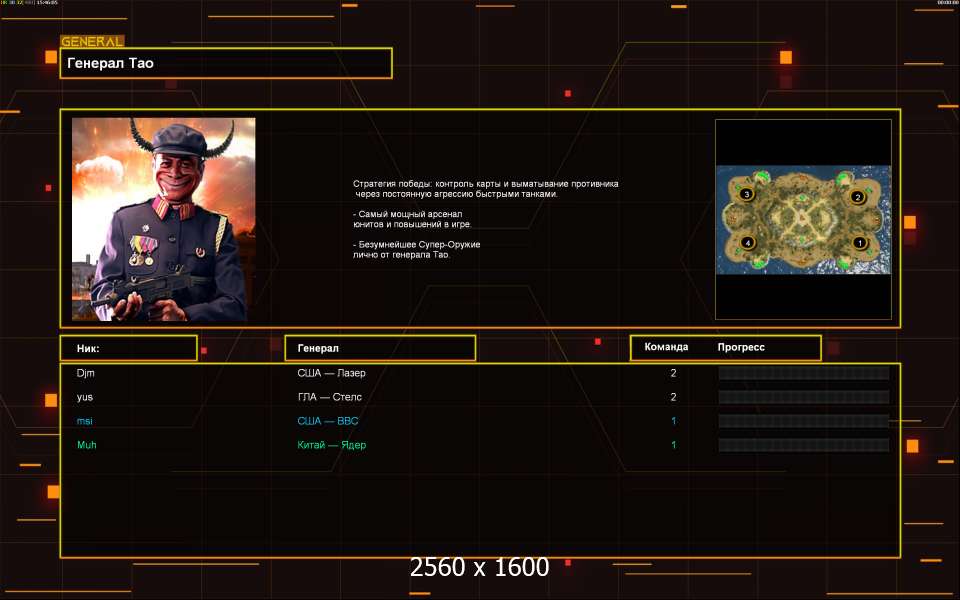Viewport: 960px width, 600px height.
Task: Select player name Muh
Action: pyautogui.click(x=87, y=444)
